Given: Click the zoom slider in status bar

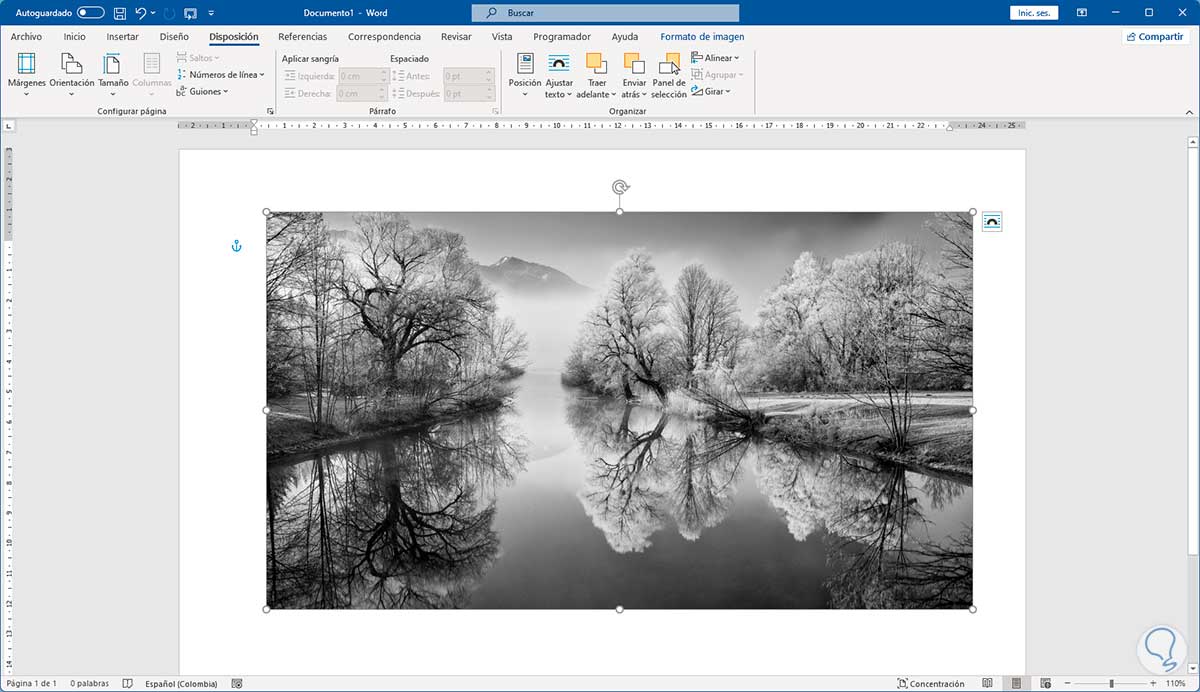Looking at the screenshot, I should (x=1111, y=684).
